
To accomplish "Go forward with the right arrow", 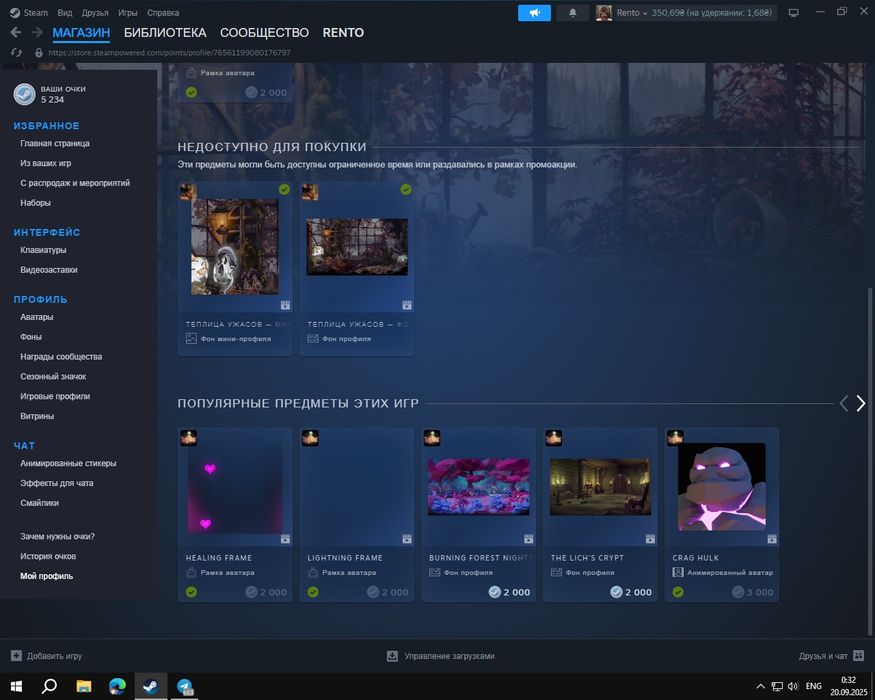I will (x=37, y=32).
